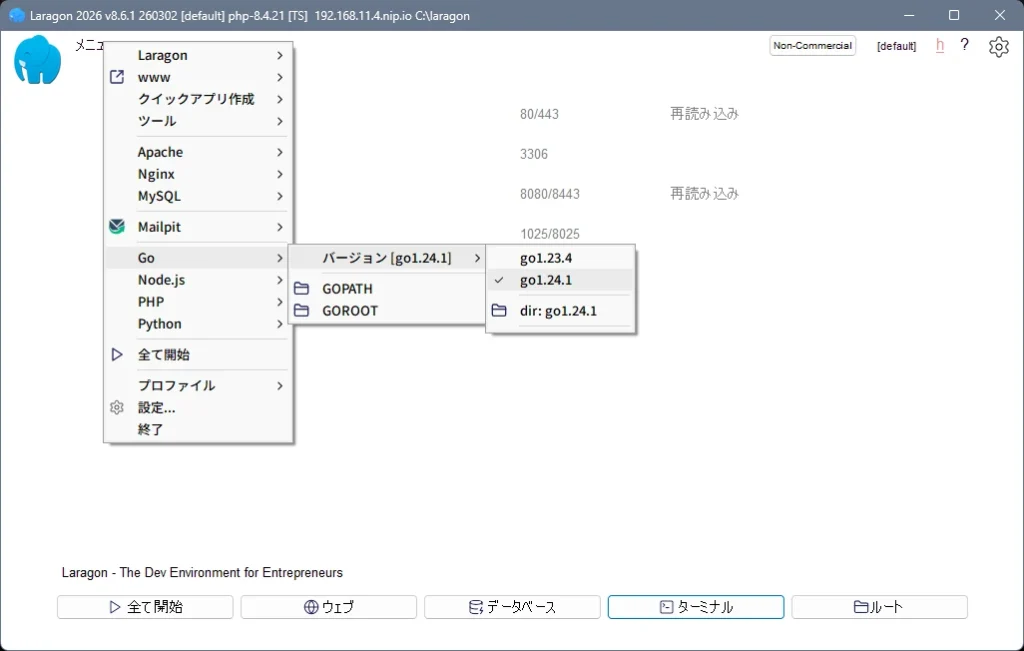
Task: Expand the Apache submenu arrow
Action: click(x=280, y=152)
